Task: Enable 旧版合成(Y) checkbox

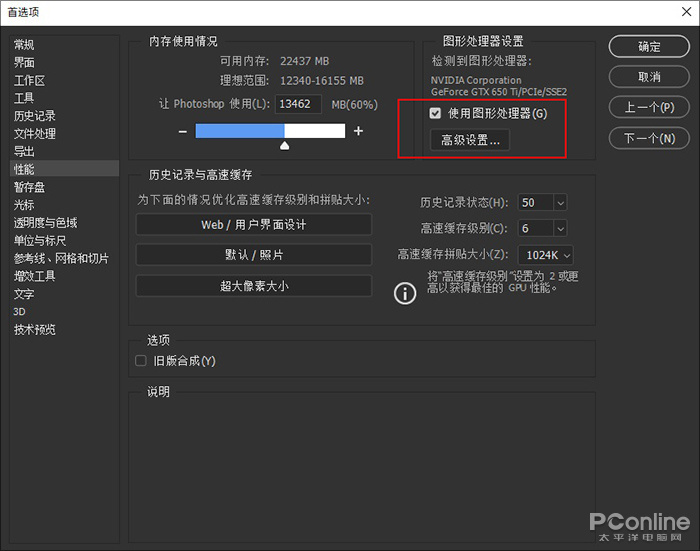Action: click(x=141, y=360)
